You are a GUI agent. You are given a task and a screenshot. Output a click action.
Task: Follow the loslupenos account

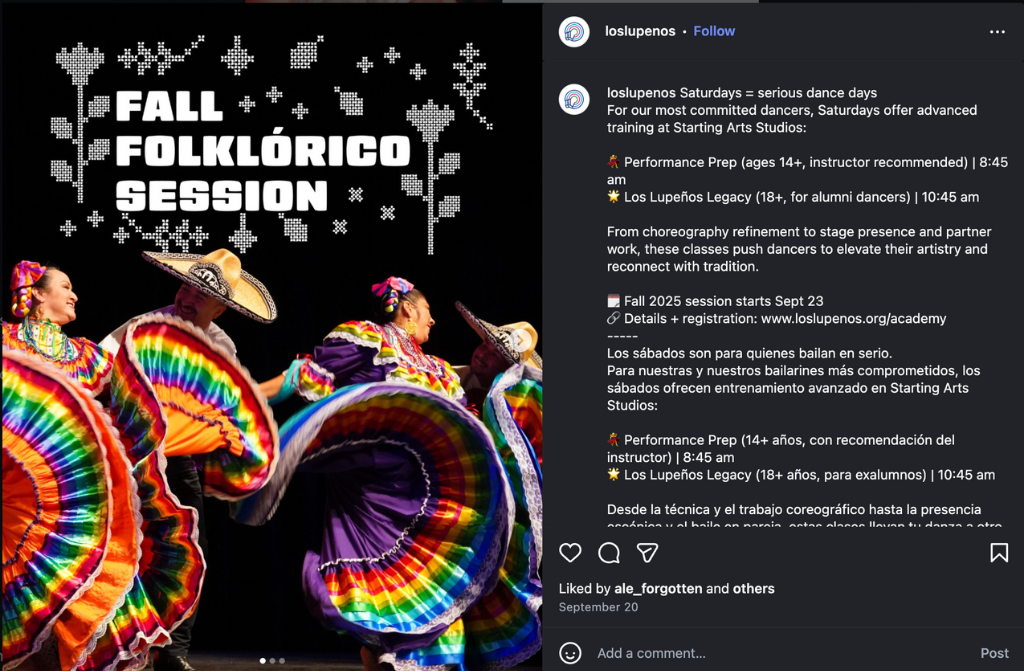tap(714, 31)
